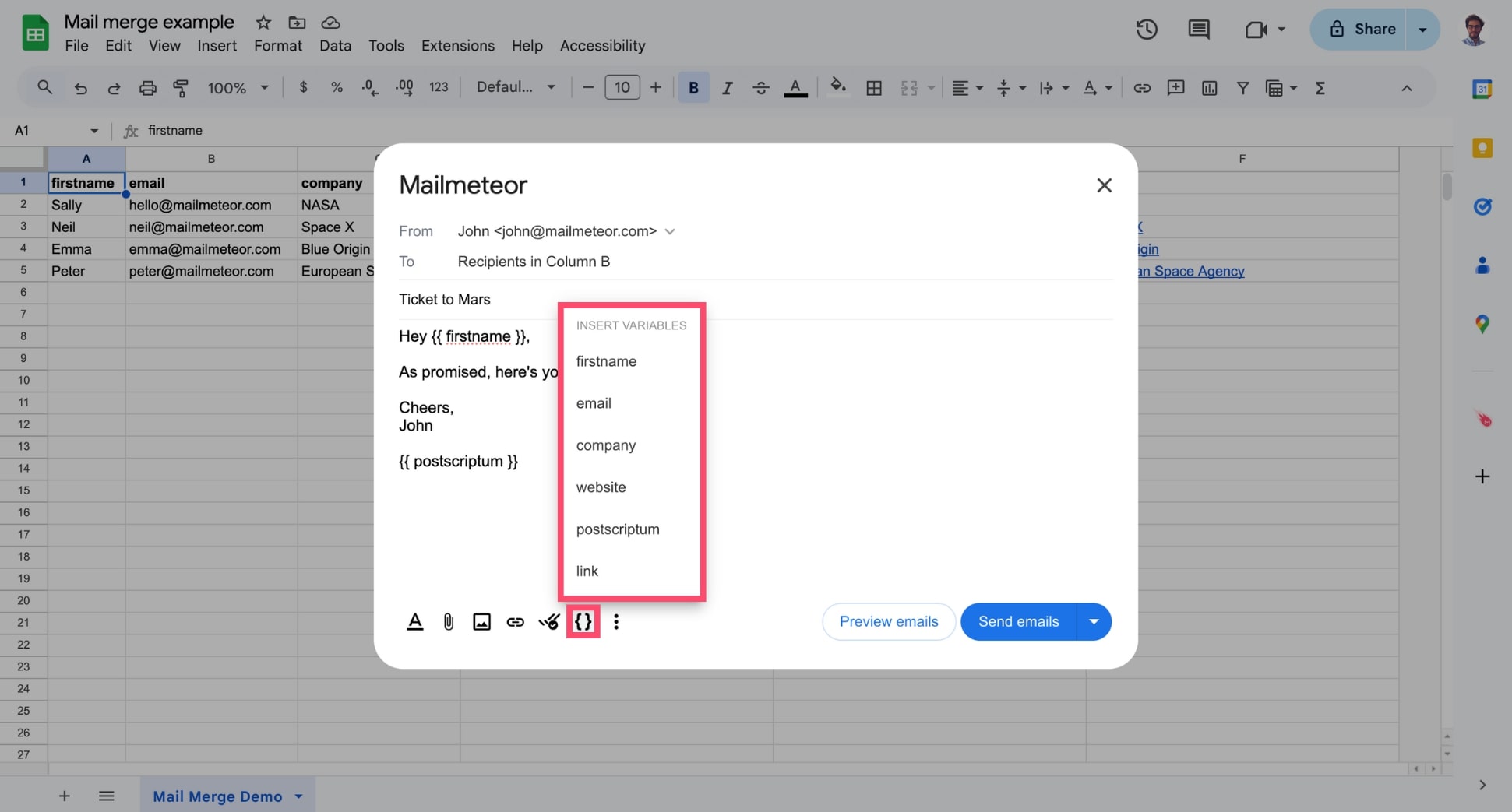The image size is (1512, 812).
Task: Click Preview emails button
Action: click(888, 621)
